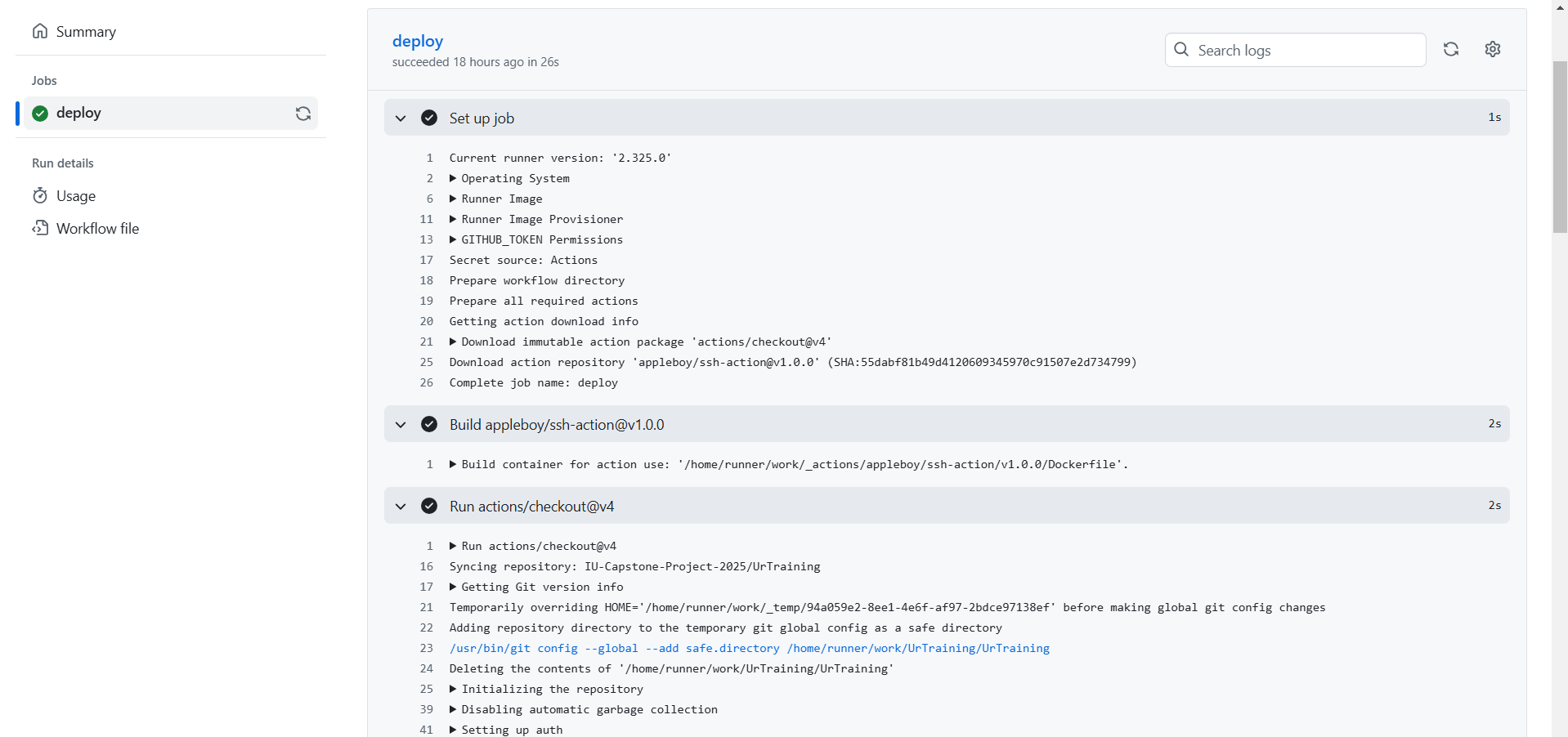
Task: Collapse the Set up job step
Action: [x=401, y=118]
